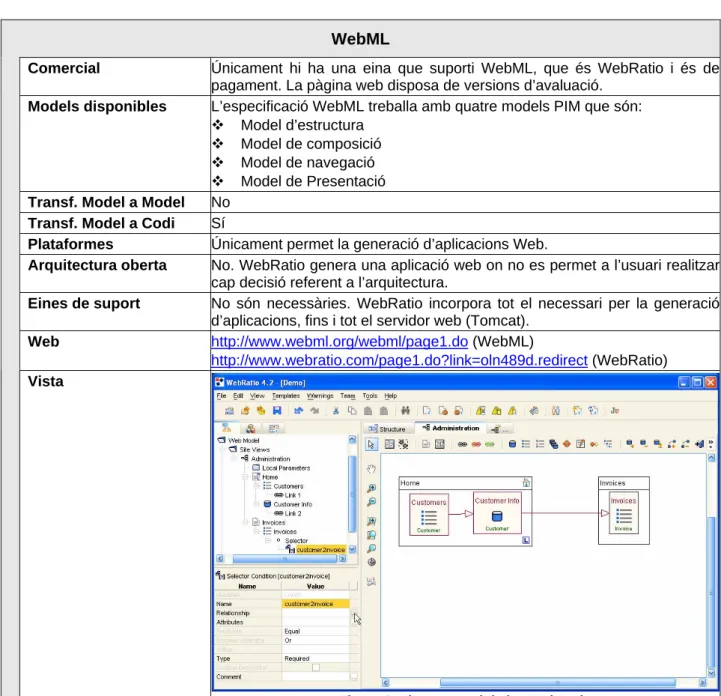The height and width of the screenshot is (696, 721).
Task: Collapse the Selector node in tree
Action: click(x=269, y=541)
